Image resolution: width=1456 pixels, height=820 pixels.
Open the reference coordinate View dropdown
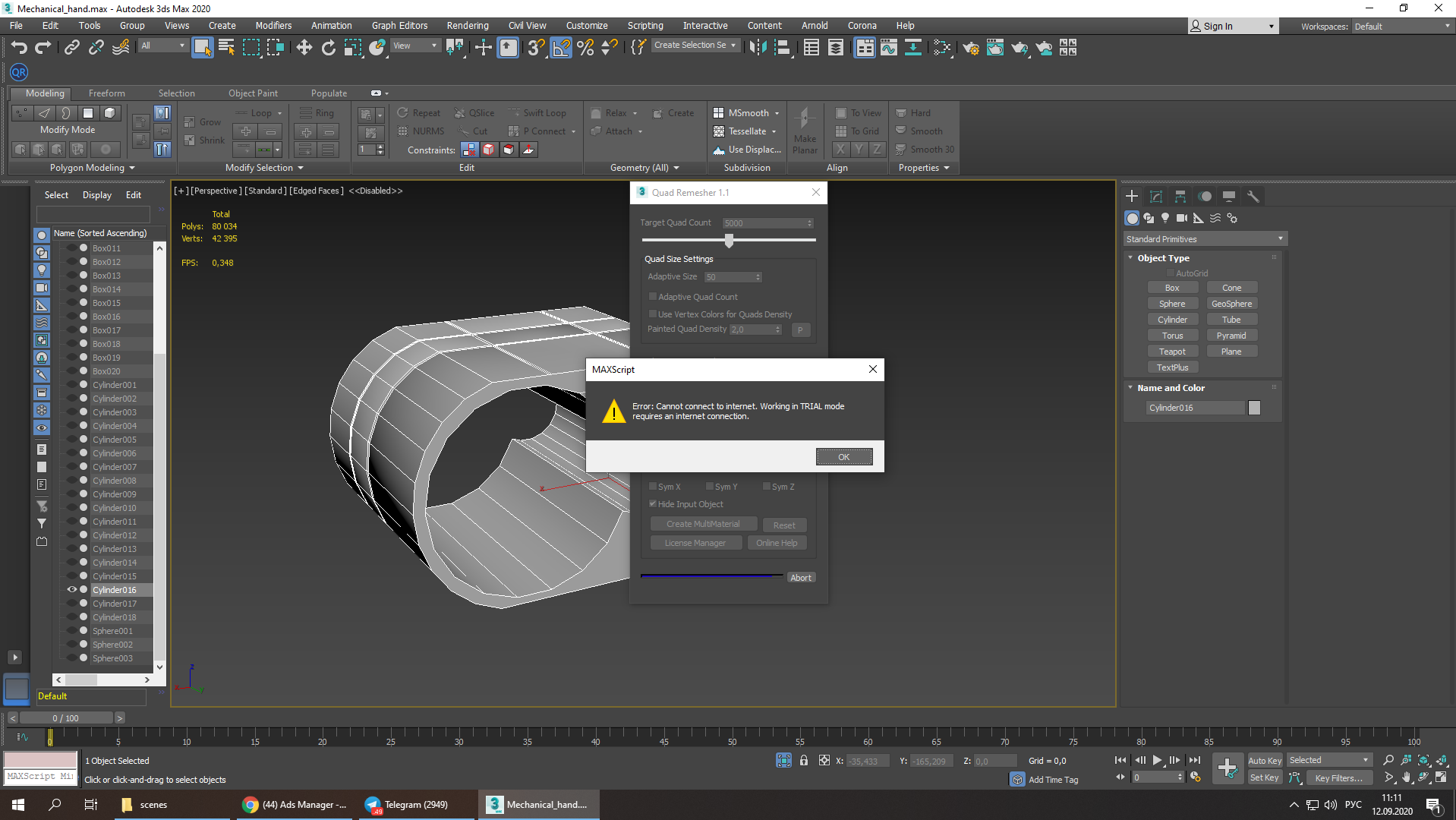tap(414, 46)
